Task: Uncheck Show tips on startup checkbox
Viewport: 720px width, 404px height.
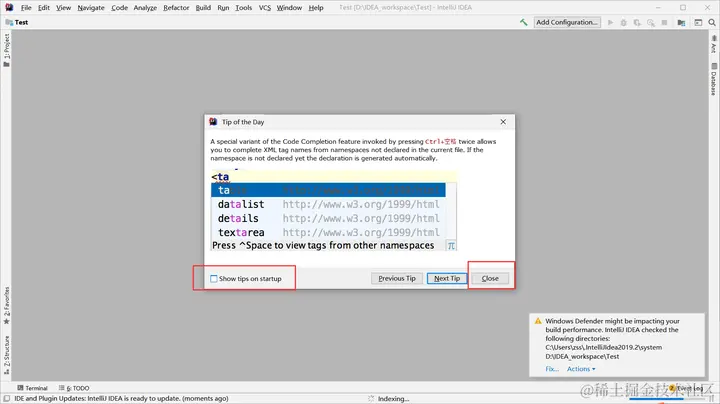Action: pyautogui.click(x=214, y=279)
